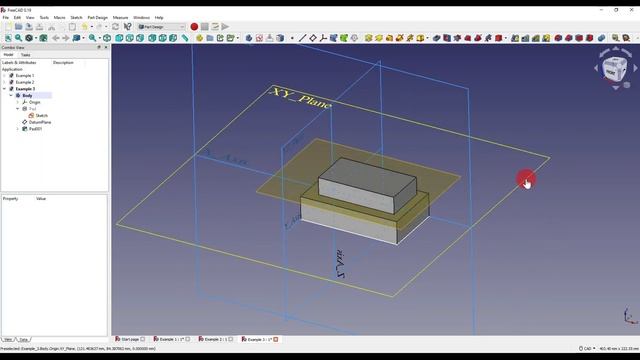Click the Front view cube icon

click(x=119, y=38)
